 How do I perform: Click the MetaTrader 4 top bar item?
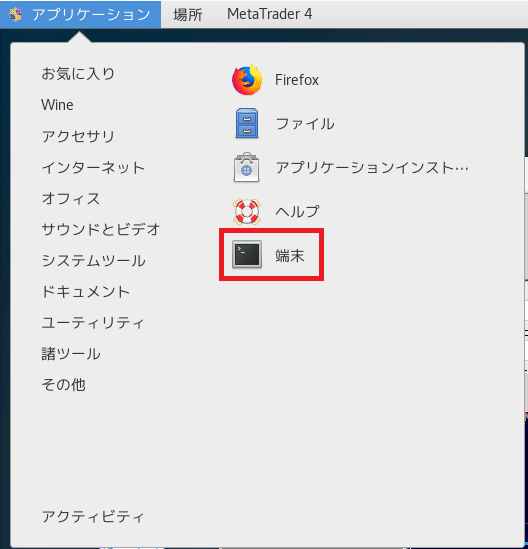[269, 14]
